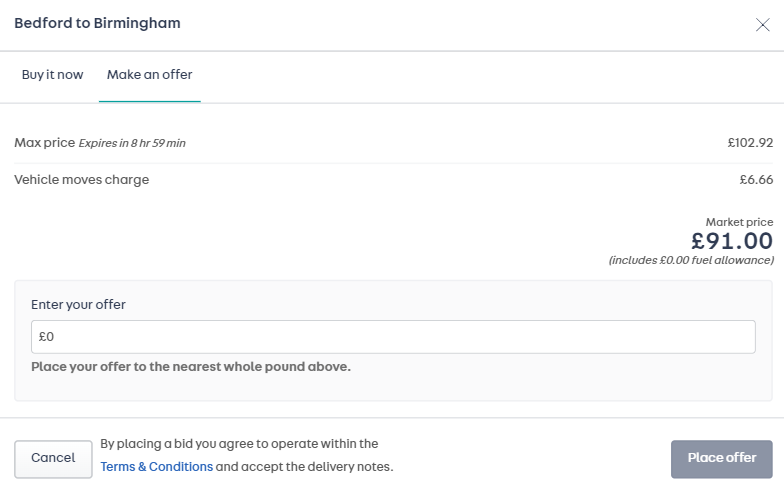The image size is (784, 500).
Task: Click the bid agreement text beside Cancel
Action: click(x=239, y=444)
